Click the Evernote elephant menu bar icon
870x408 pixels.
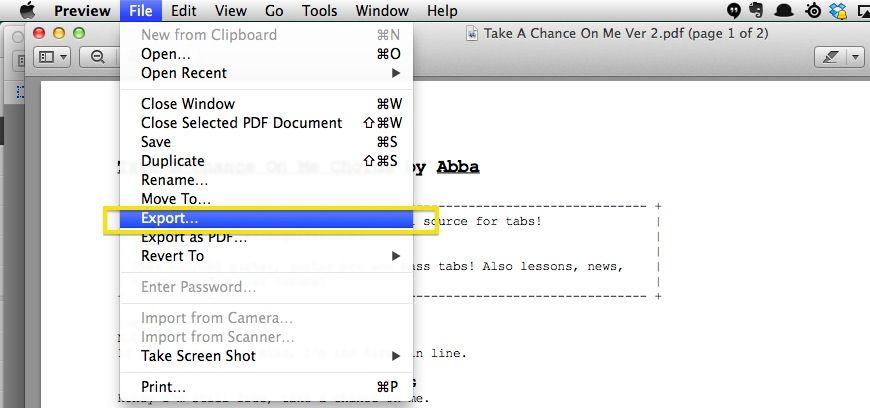coord(758,11)
